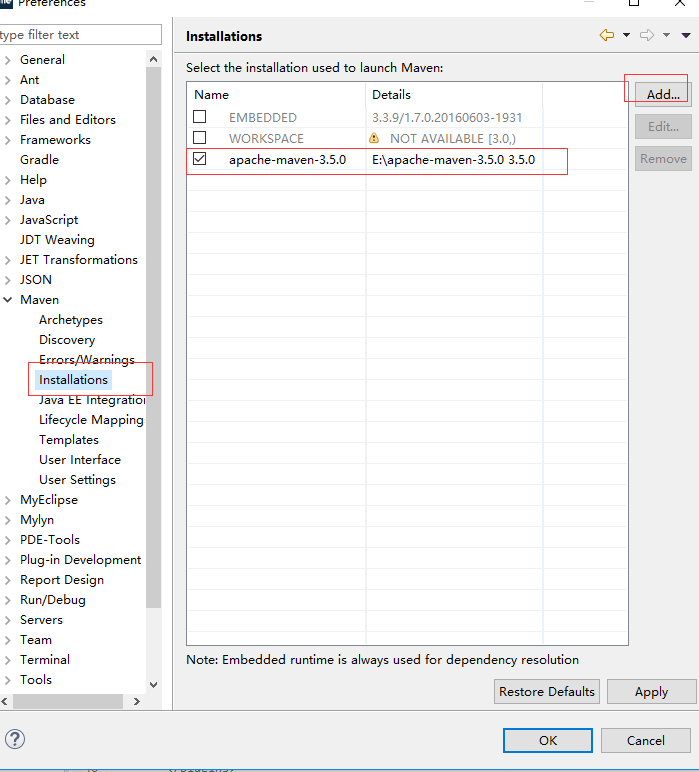Select the Installations tree item
The height and width of the screenshot is (772, 699).
(73, 380)
